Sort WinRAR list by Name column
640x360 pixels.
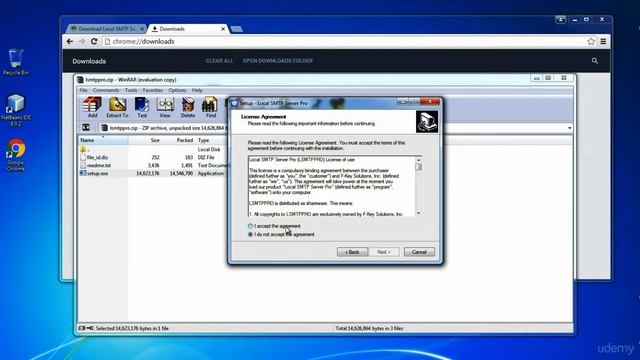(103, 140)
